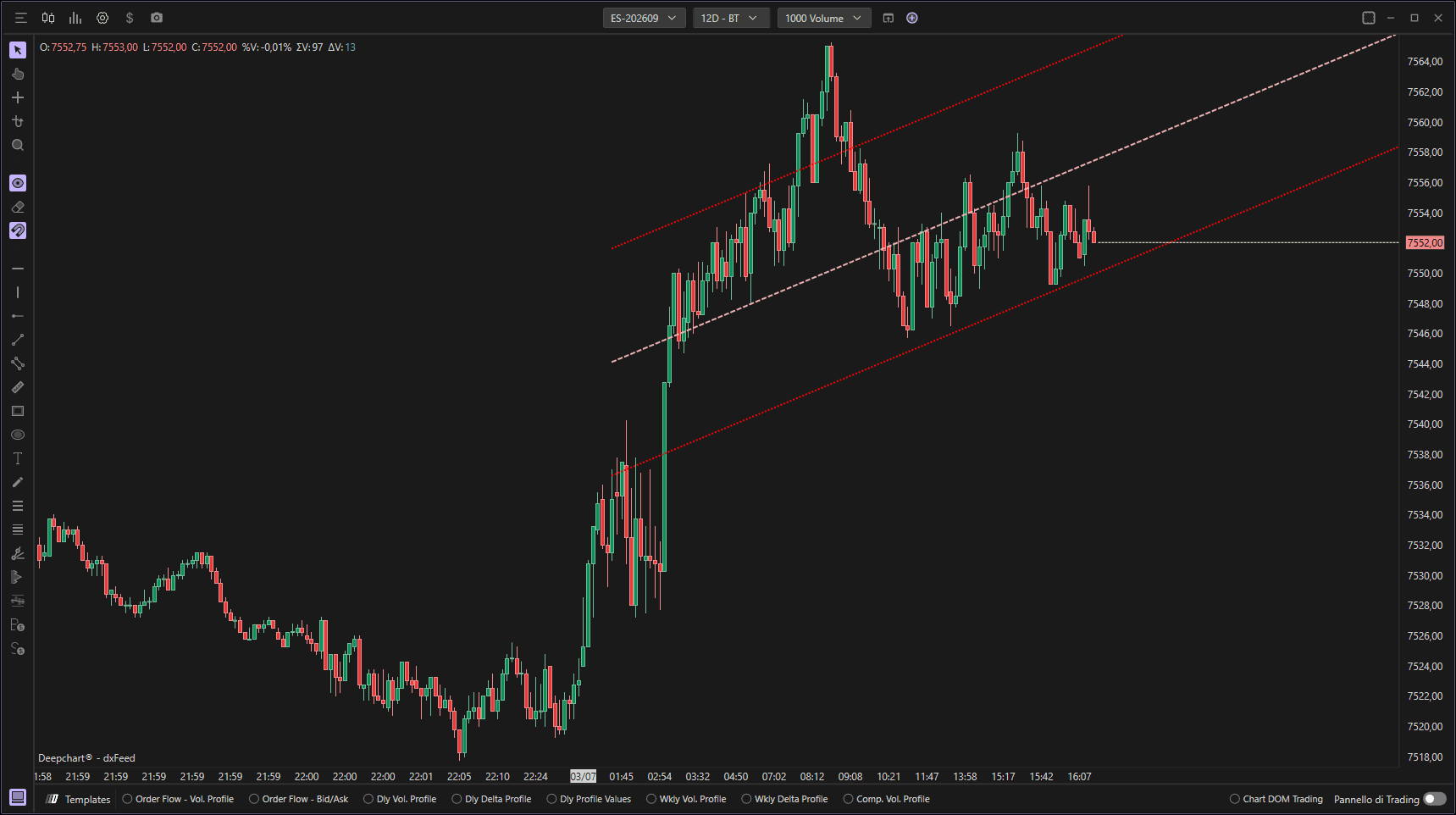Click the 03/07 date marker on time axis

click(x=583, y=776)
